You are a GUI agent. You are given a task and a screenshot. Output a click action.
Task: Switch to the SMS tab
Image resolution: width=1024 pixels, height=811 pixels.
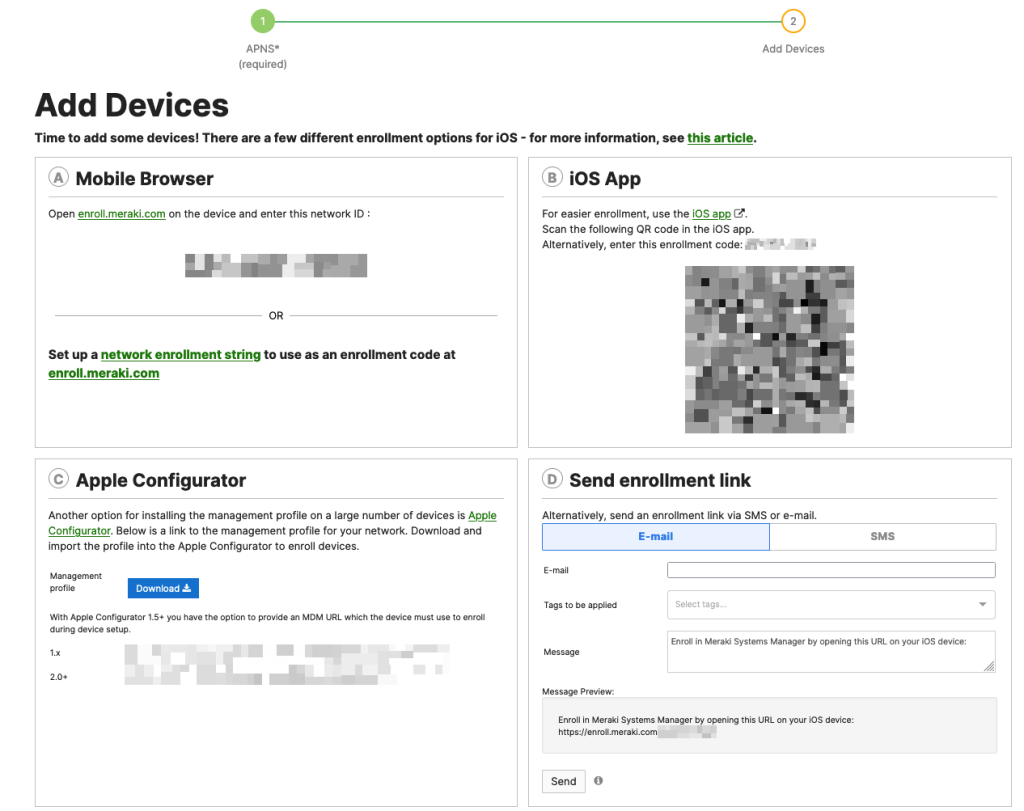point(882,537)
